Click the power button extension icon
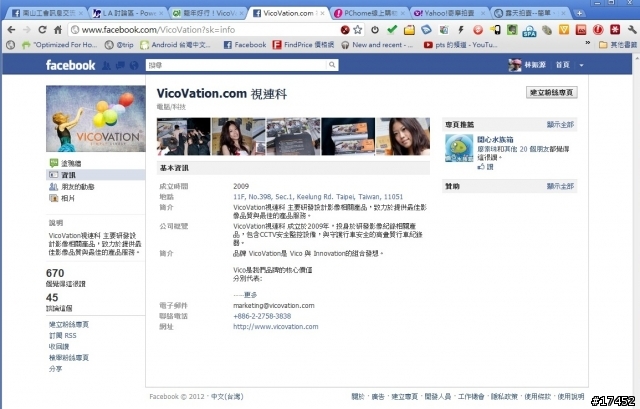This screenshot has height=409, width=640. 375,29
